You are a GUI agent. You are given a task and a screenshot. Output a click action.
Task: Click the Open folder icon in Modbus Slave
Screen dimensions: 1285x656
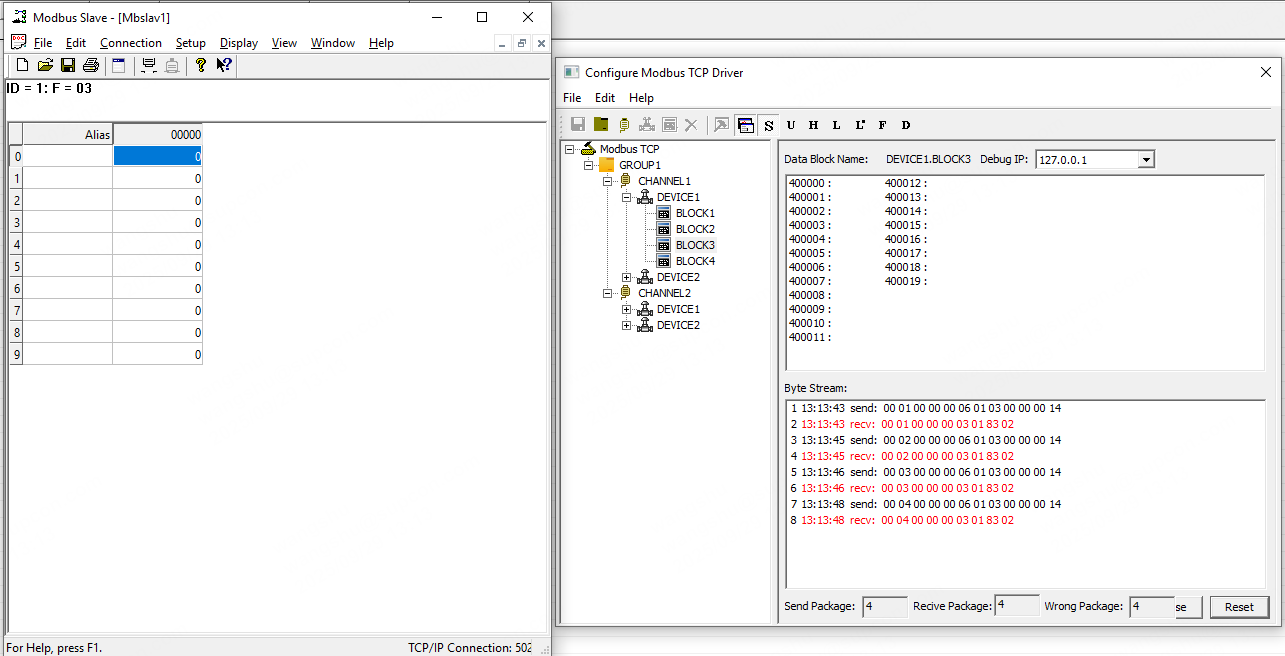point(45,65)
